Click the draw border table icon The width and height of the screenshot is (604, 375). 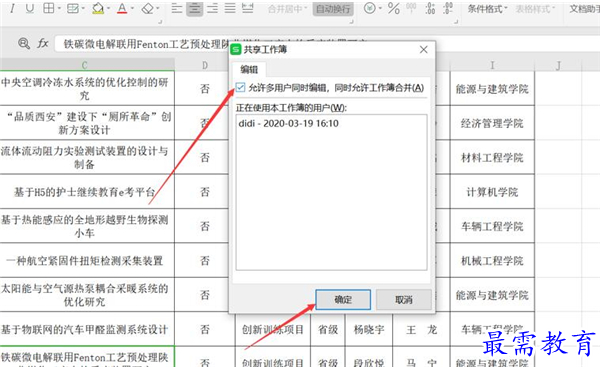[x=72, y=8]
